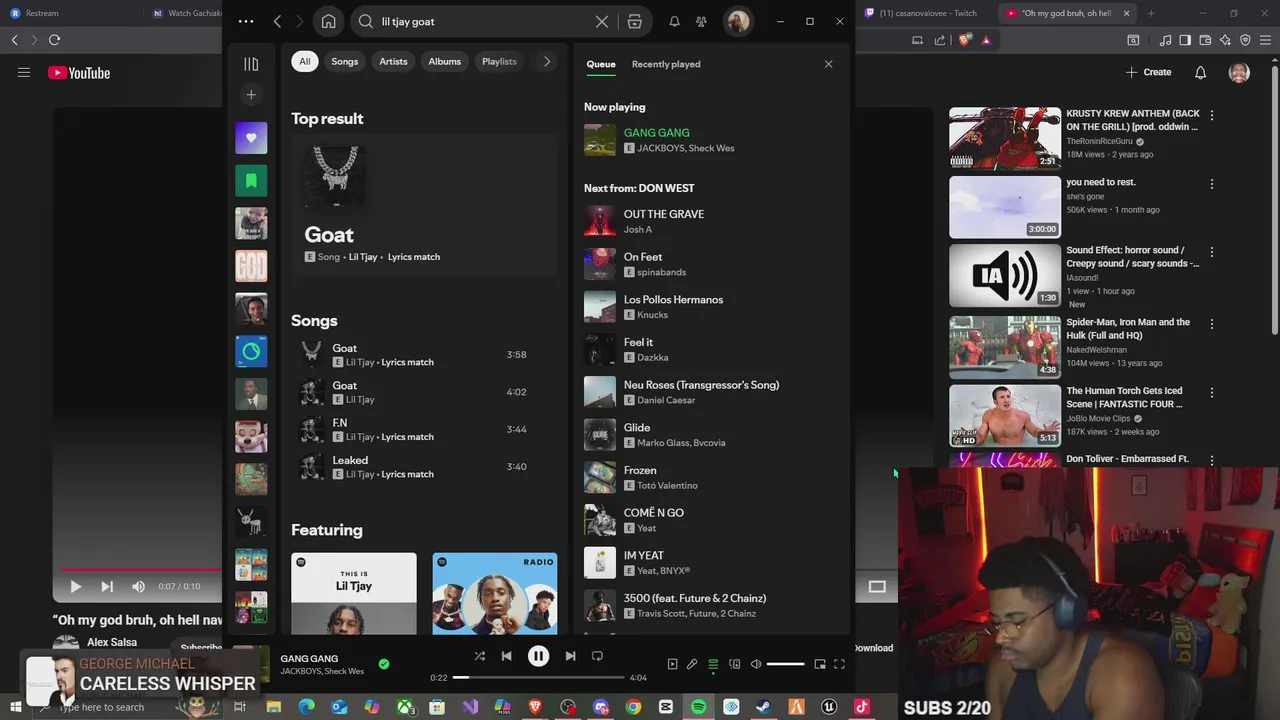Seek on the Spotify progress bar
This screenshot has height=720, width=1280.
point(538,677)
